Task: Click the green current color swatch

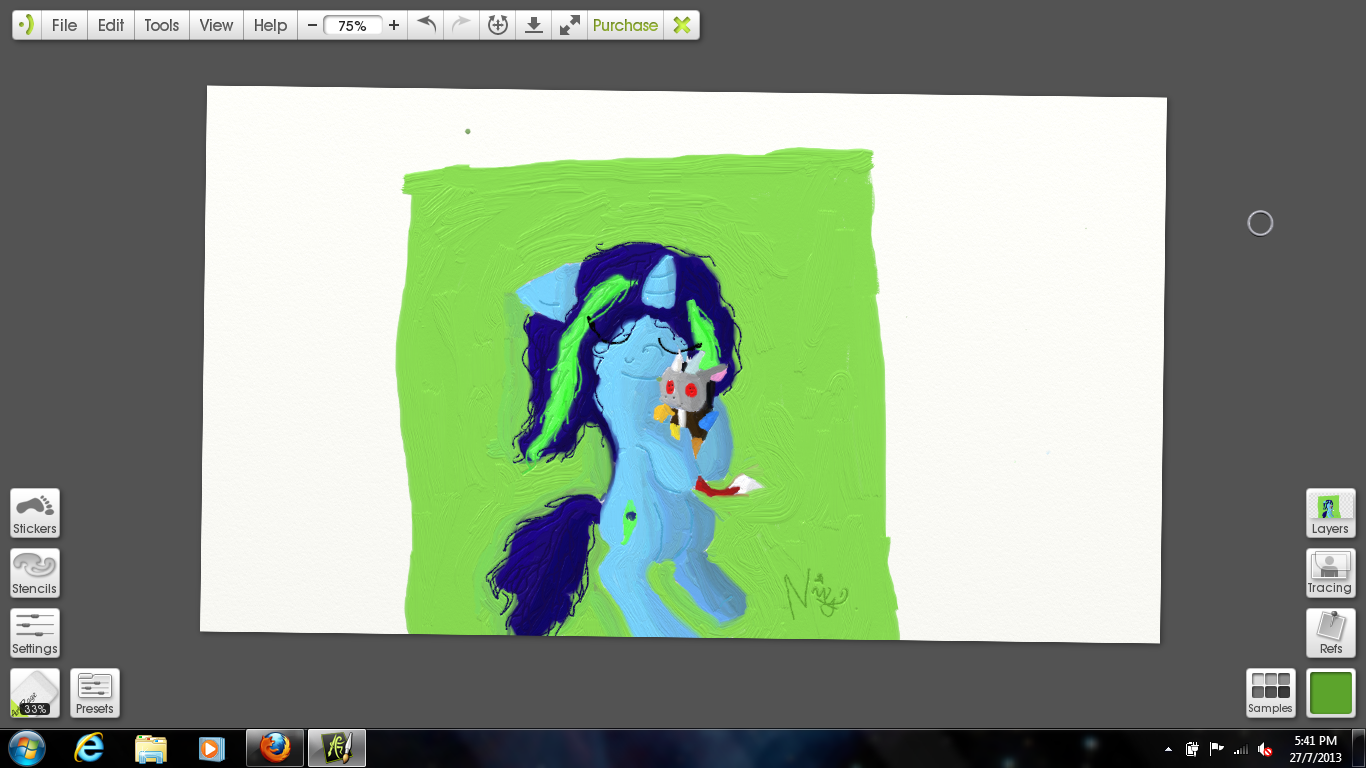Action: pyautogui.click(x=1331, y=693)
